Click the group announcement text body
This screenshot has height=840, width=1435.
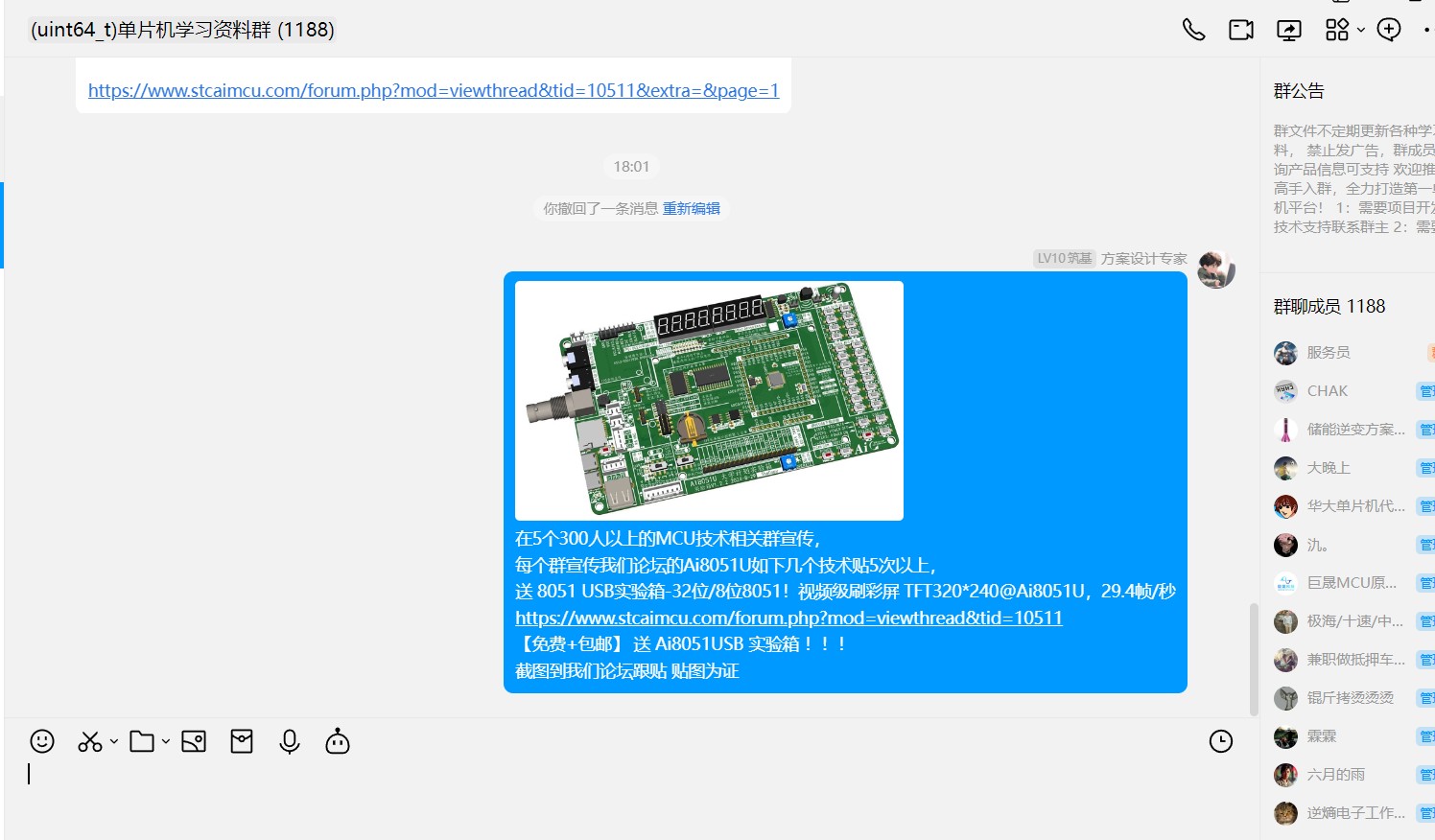tap(1353, 178)
